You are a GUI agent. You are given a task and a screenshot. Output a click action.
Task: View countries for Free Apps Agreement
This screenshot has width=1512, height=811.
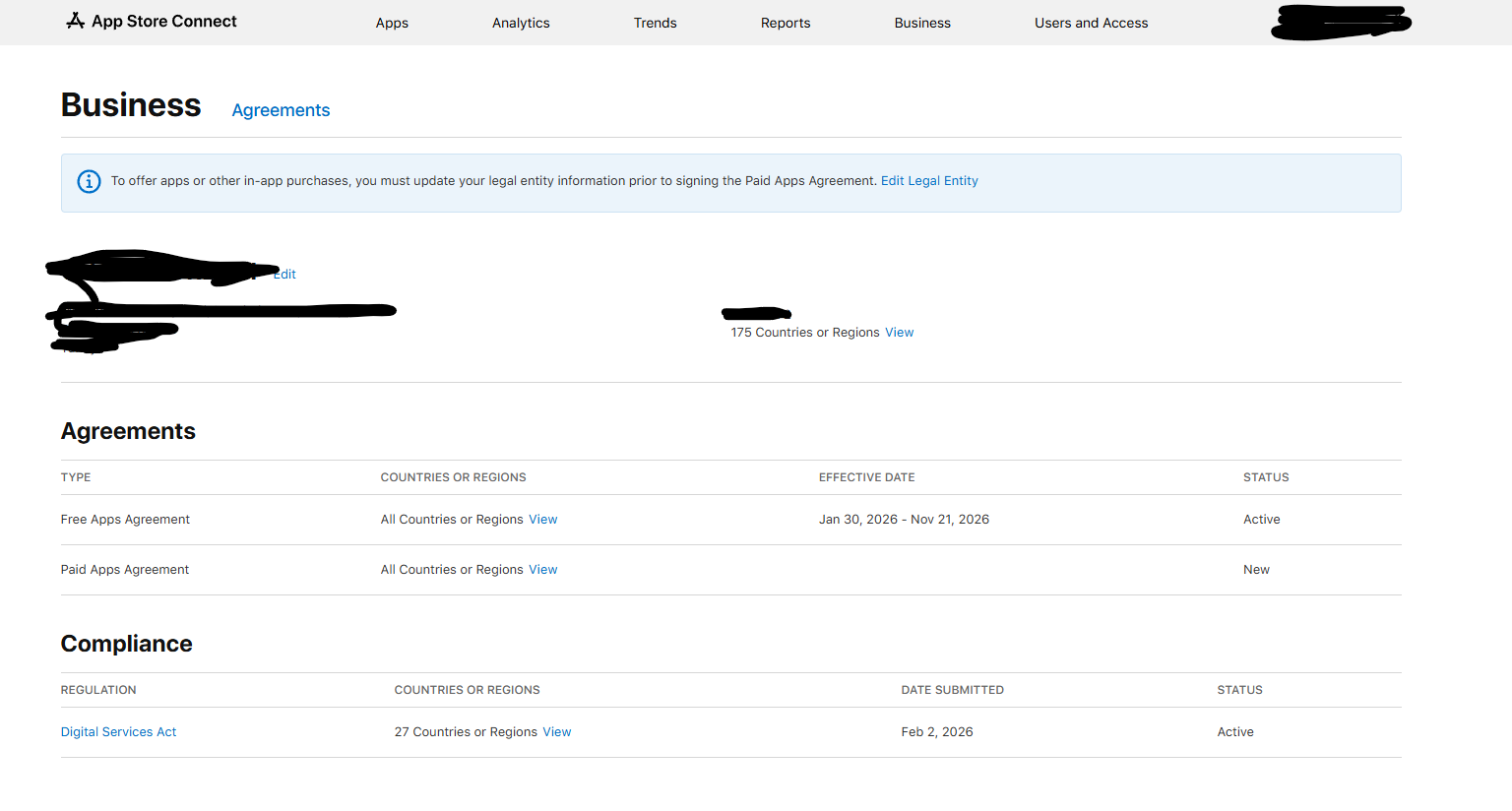click(x=542, y=520)
